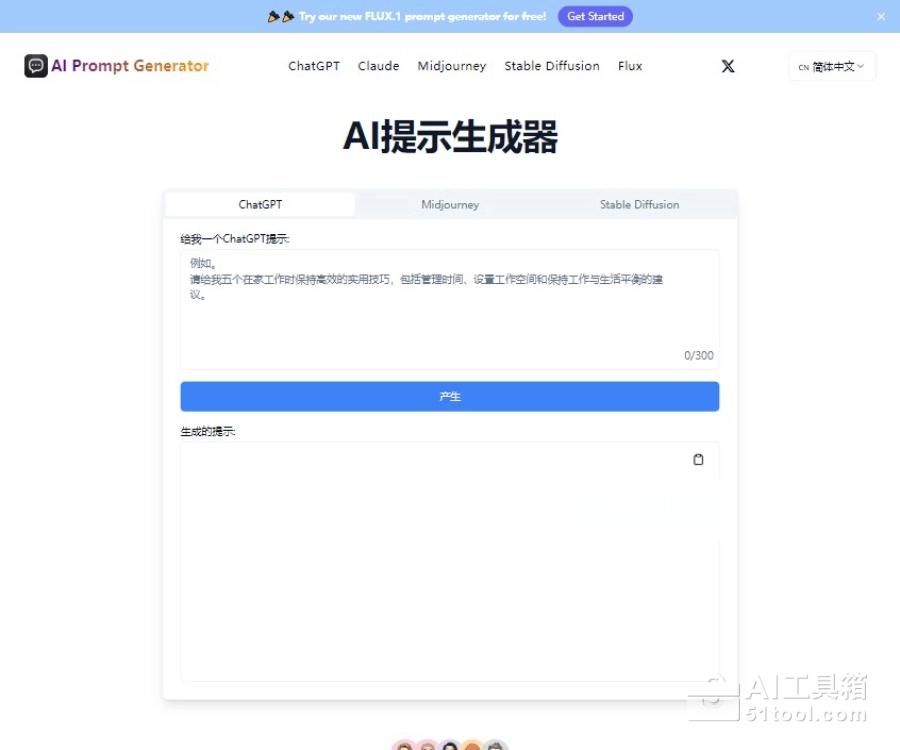This screenshot has width=900, height=750.
Task: Open Flux in the top navigation
Action: tap(630, 66)
